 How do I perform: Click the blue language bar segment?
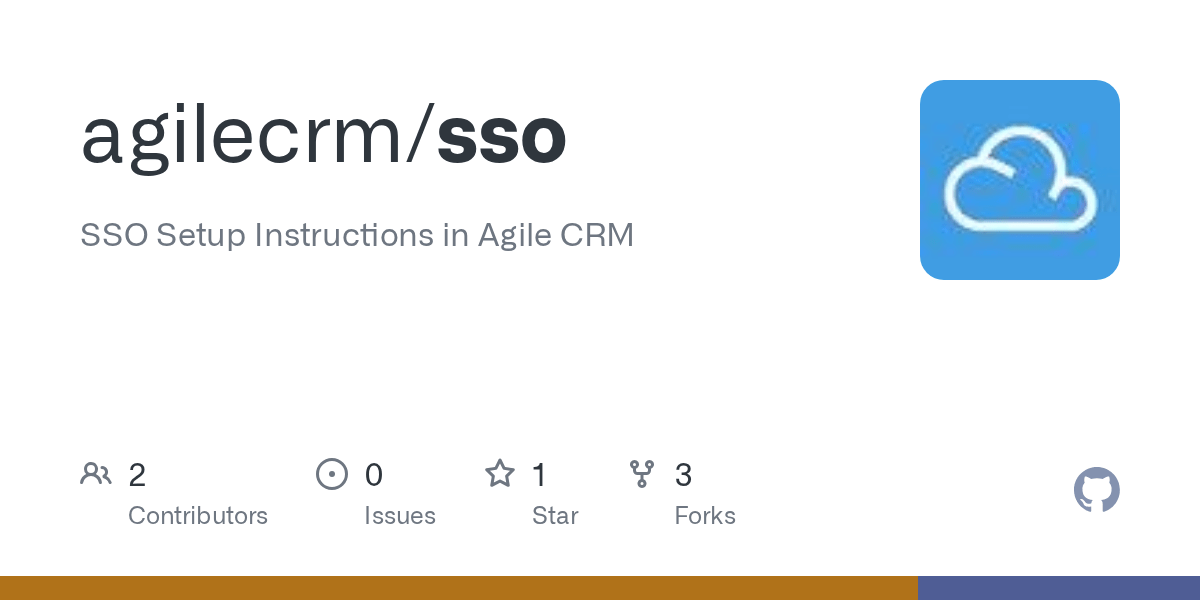point(1058,588)
